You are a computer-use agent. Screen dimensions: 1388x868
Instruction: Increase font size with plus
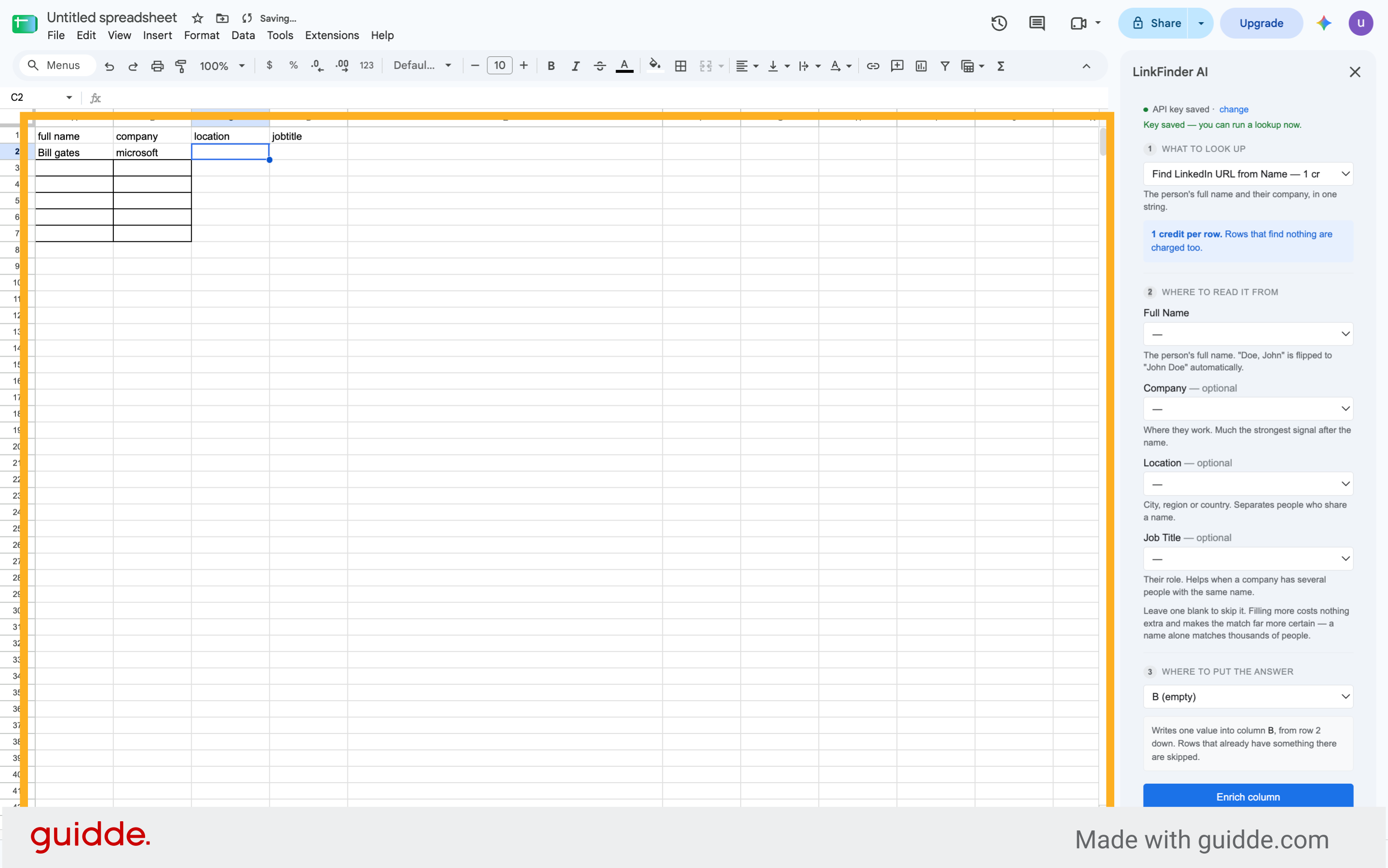click(x=523, y=66)
